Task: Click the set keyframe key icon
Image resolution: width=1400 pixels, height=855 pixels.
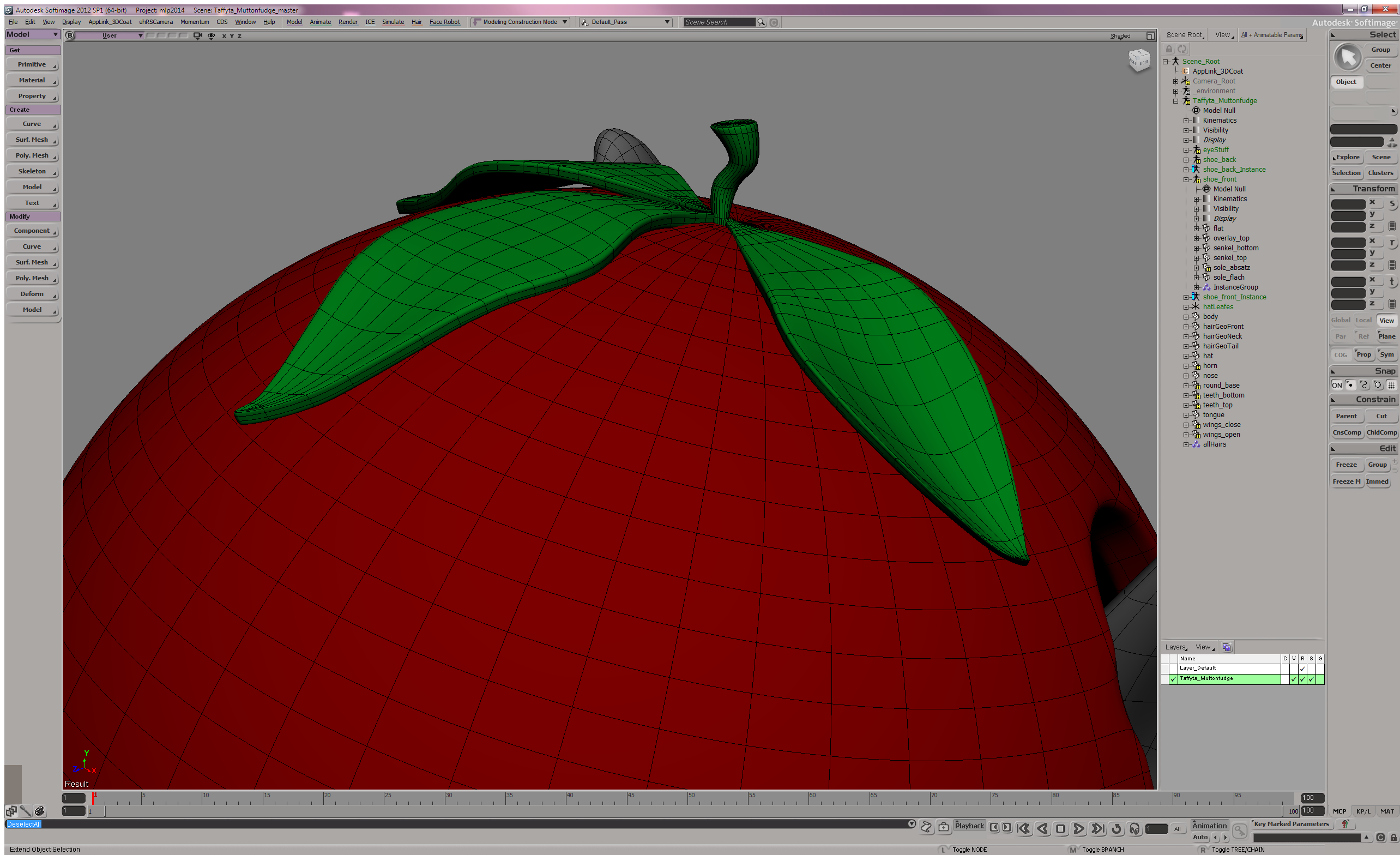Action: click(1239, 831)
